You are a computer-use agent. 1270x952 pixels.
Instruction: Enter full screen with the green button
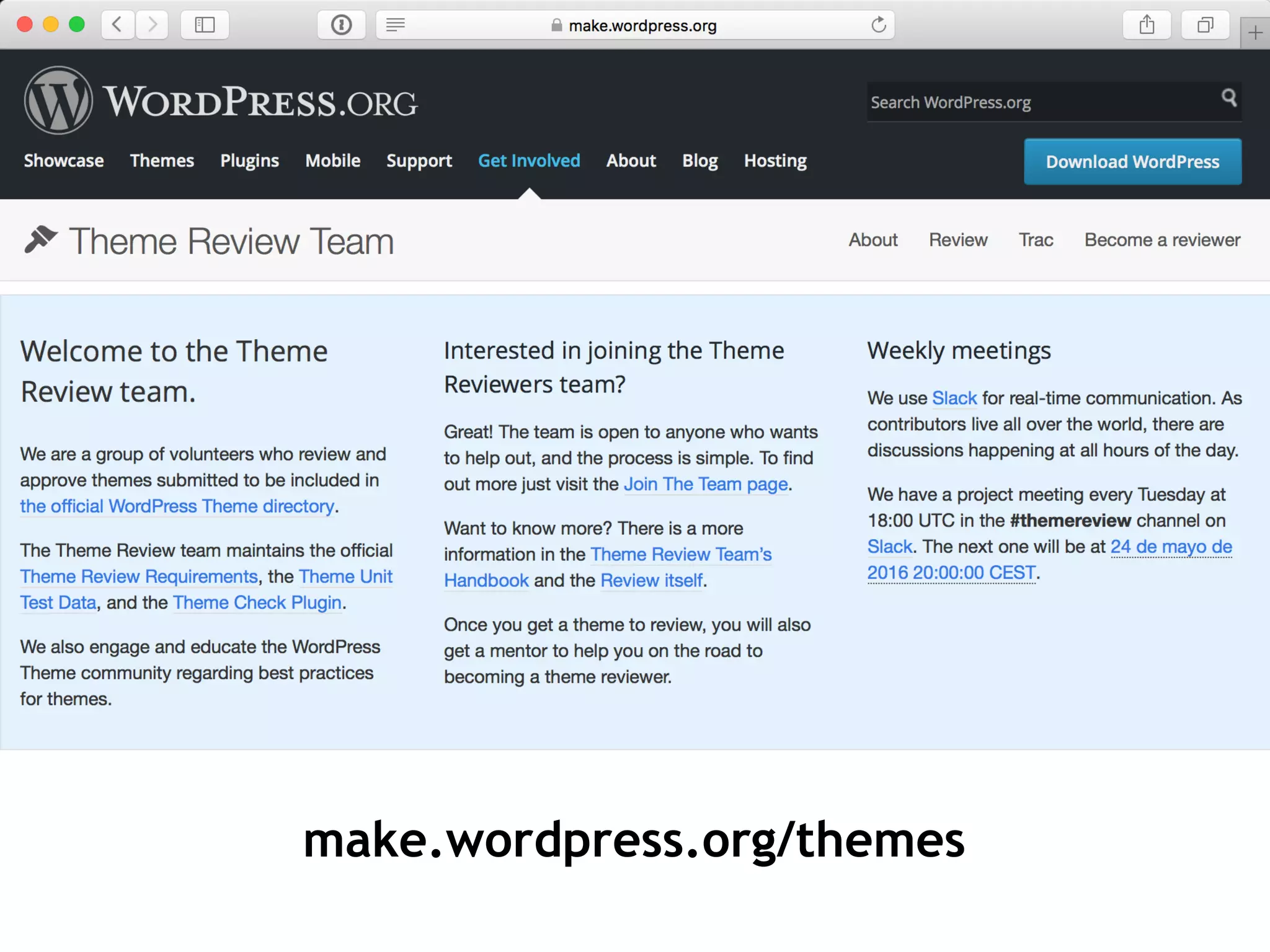[77, 25]
